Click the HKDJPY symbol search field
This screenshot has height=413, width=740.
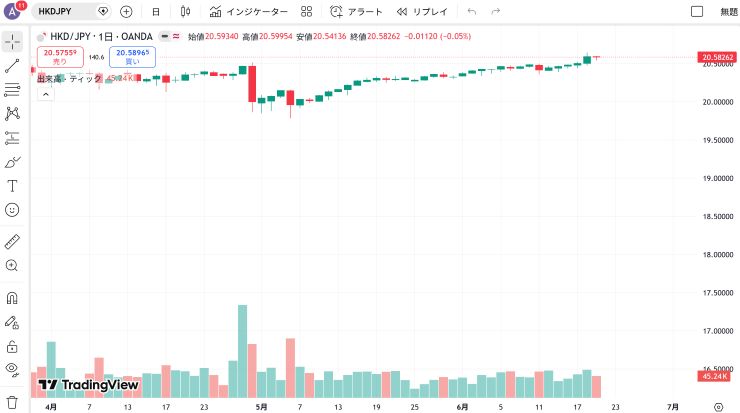click(x=63, y=11)
